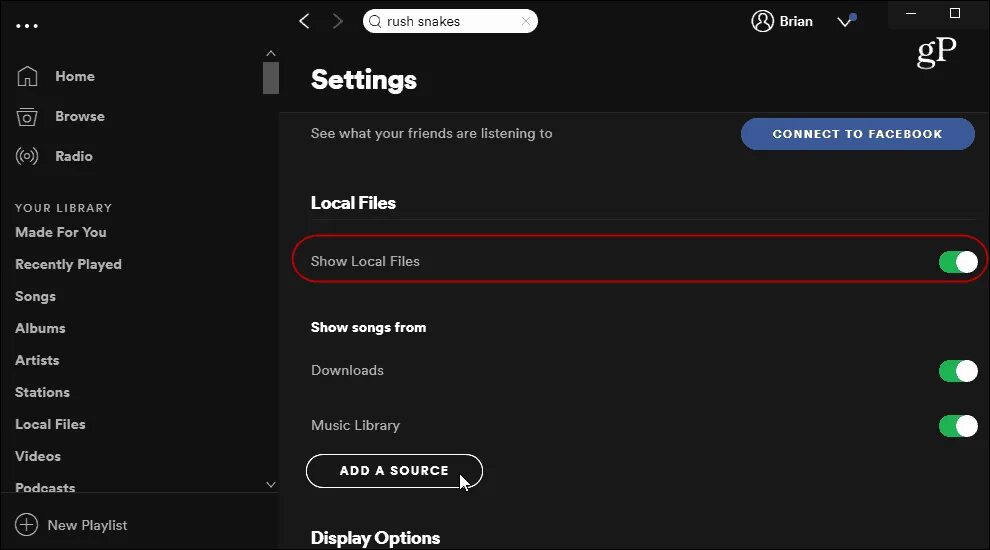Clear the search field with X icon
The image size is (990, 550).
526,21
